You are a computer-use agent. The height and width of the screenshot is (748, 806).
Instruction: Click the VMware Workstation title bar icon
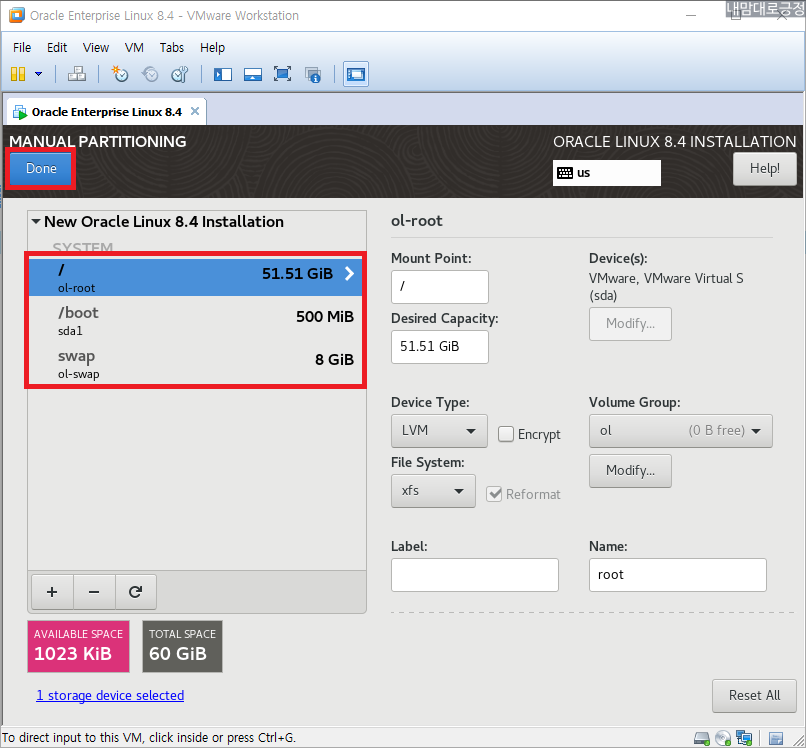pyautogui.click(x=16, y=15)
